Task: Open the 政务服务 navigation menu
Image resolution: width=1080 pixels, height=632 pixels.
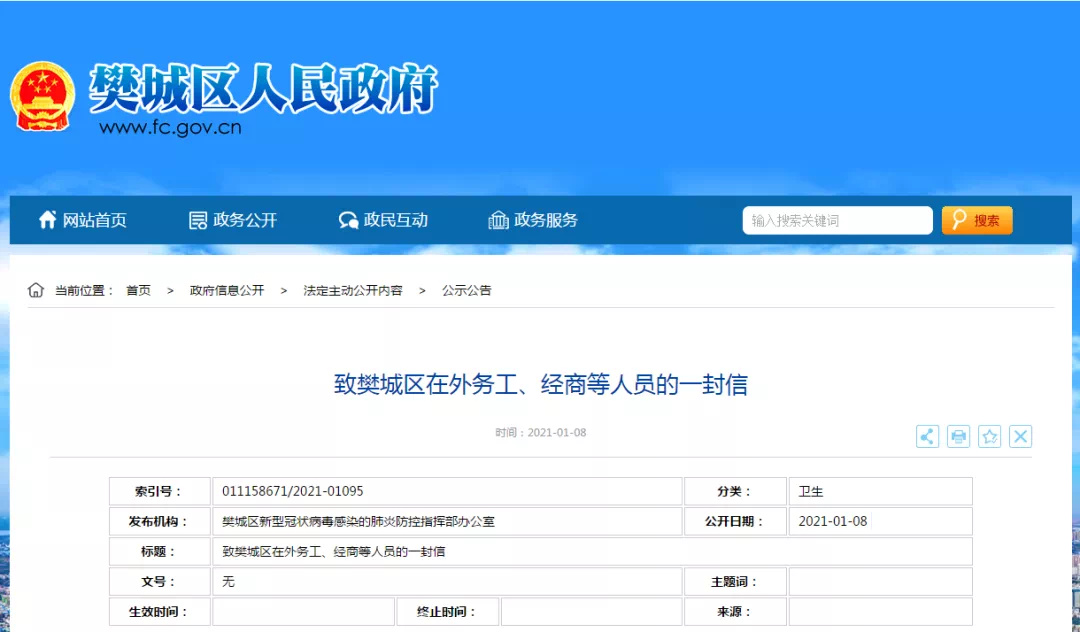Action: tap(533, 220)
